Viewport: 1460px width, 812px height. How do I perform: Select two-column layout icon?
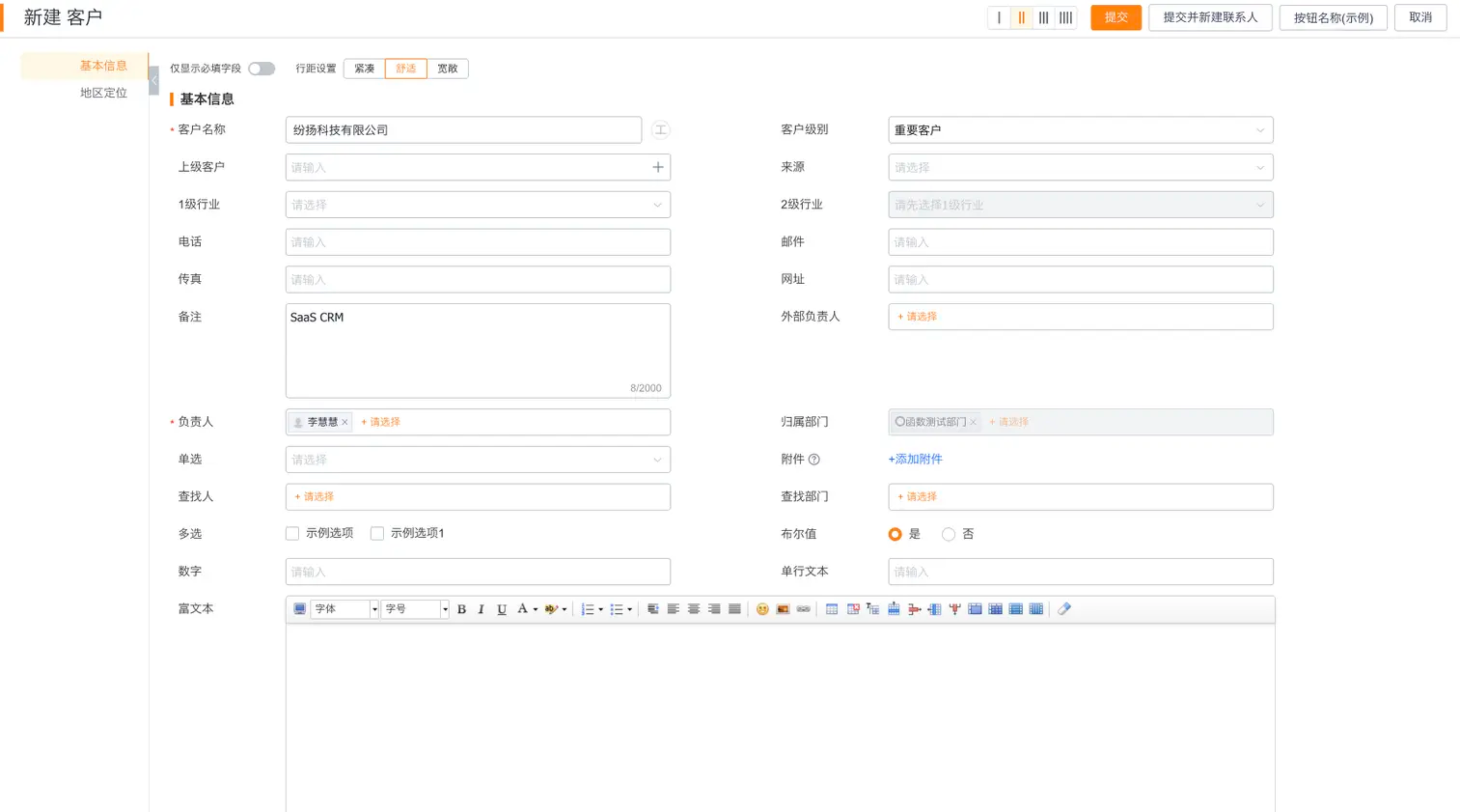[1021, 17]
